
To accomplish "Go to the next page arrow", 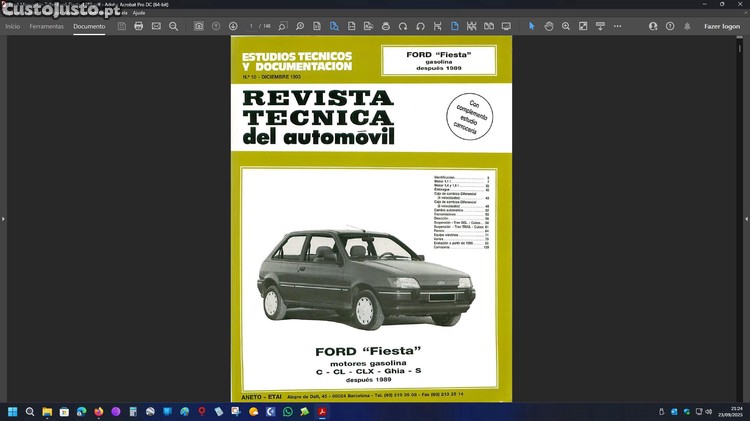I will (x=233, y=26).
